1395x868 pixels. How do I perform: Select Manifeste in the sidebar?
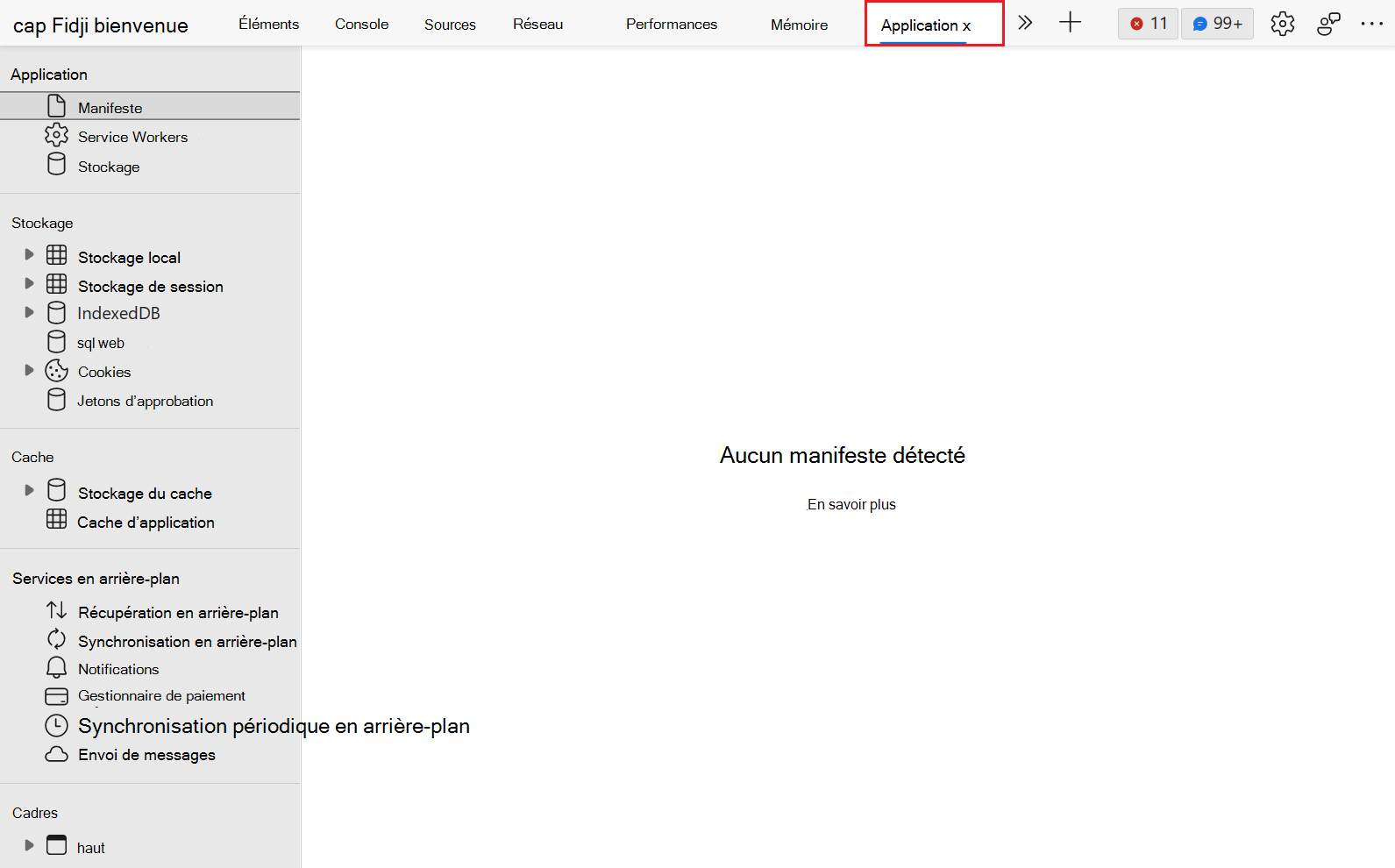tap(150, 106)
